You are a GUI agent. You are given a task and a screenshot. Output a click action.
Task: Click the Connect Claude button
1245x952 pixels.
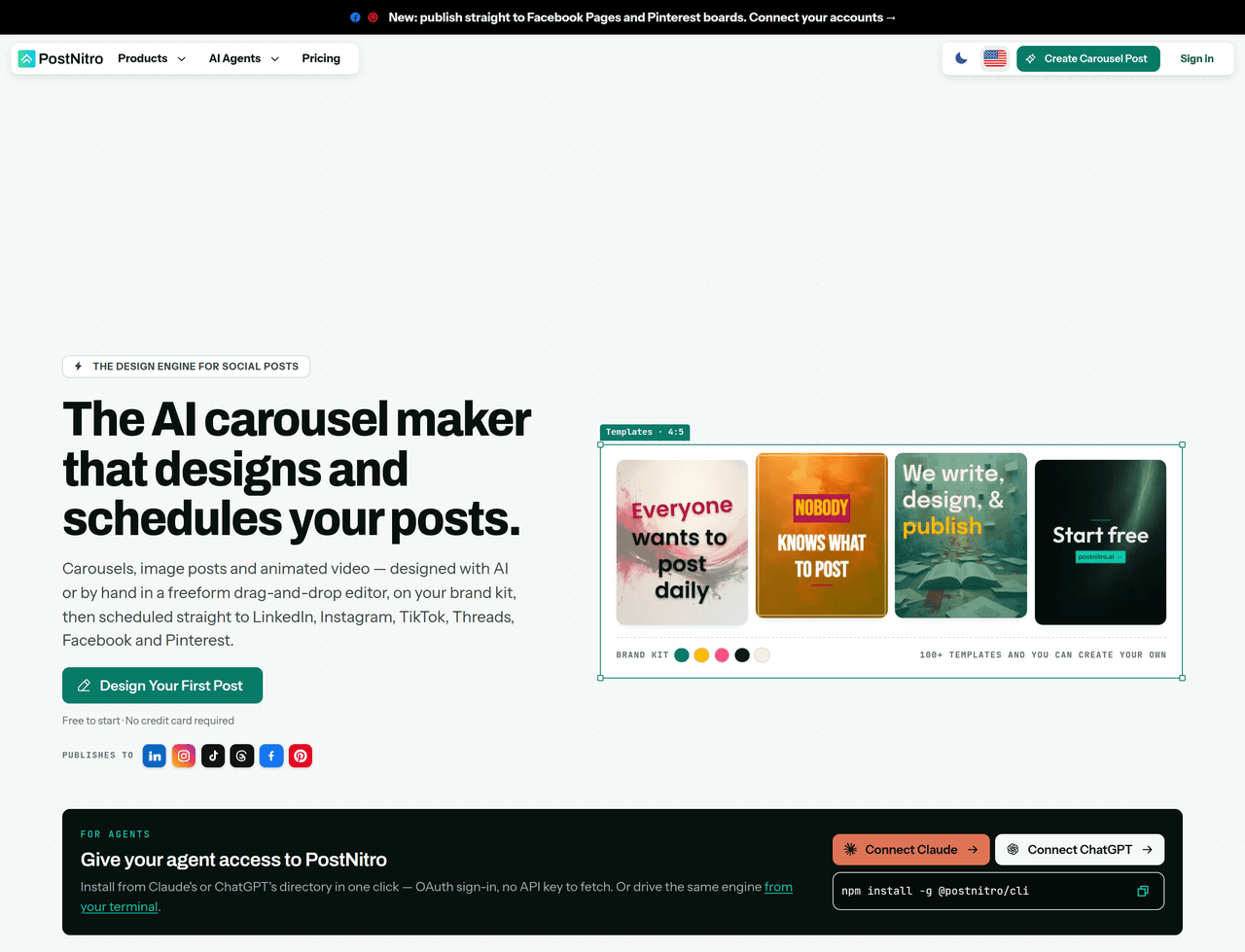click(911, 849)
